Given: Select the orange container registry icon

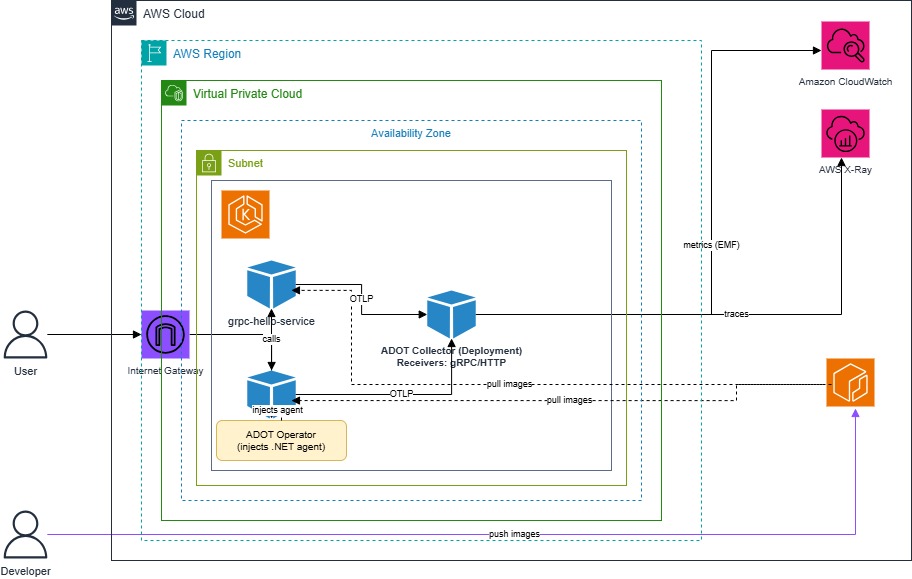Looking at the screenshot, I should pyautogui.click(x=850, y=382).
